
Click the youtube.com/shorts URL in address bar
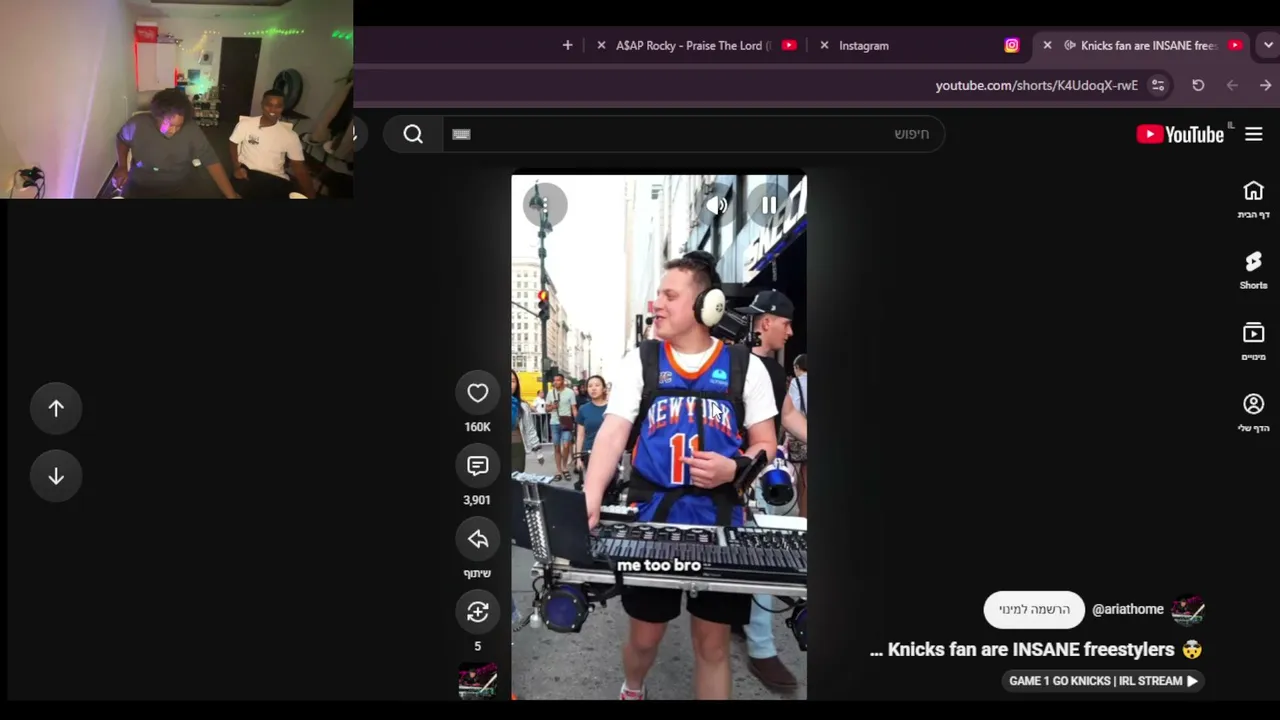(1036, 85)
